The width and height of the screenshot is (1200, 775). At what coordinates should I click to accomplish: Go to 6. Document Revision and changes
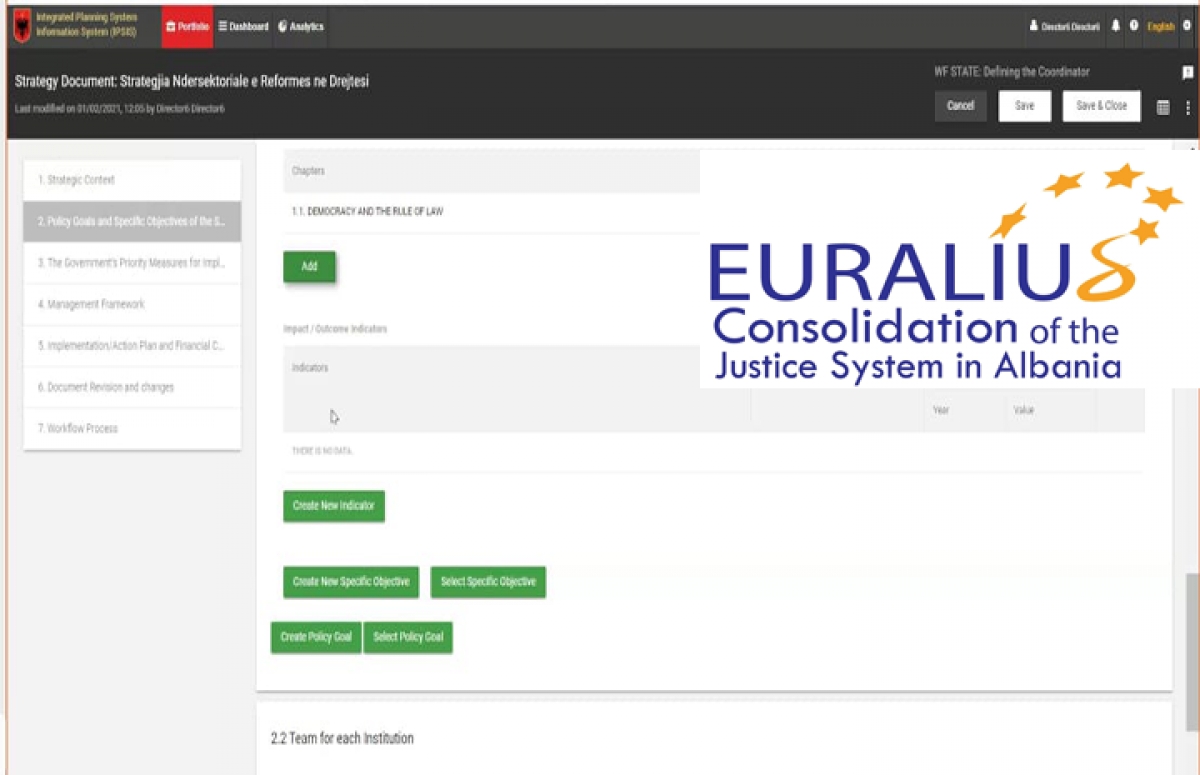click(132, 387)
